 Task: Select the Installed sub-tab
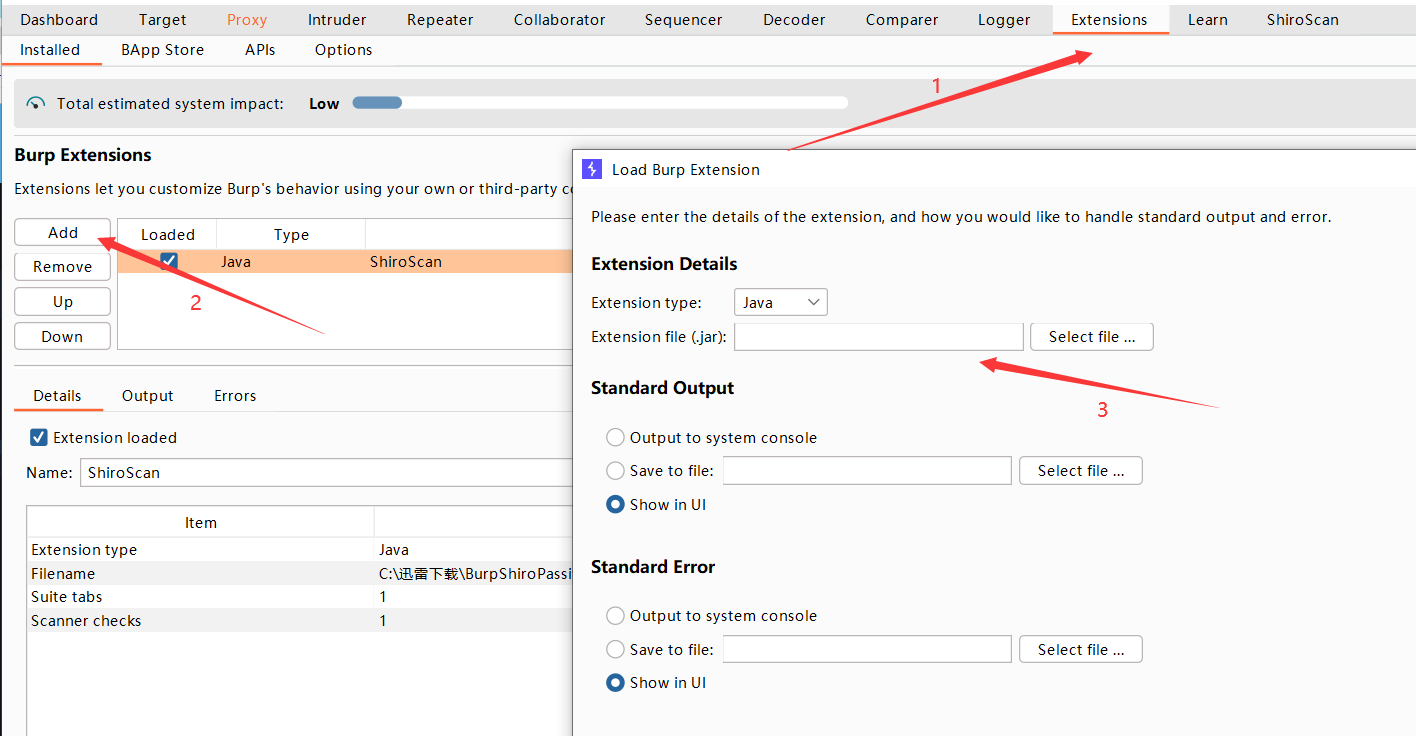point(50,49)
